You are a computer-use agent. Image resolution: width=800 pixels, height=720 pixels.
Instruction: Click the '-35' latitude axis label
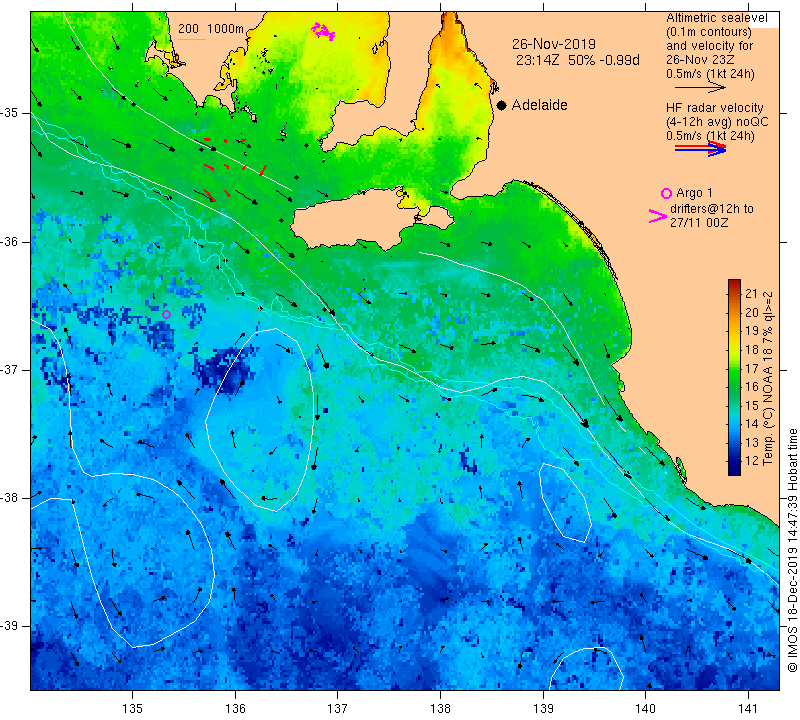pos(9,113)
